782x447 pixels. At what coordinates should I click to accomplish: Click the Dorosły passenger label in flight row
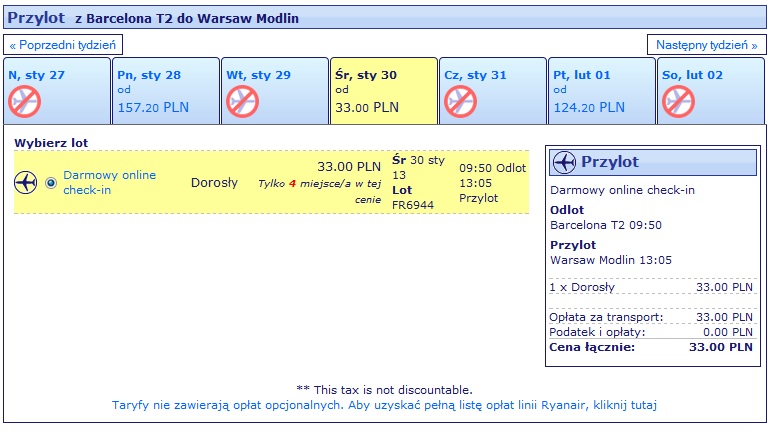[214, 183]
